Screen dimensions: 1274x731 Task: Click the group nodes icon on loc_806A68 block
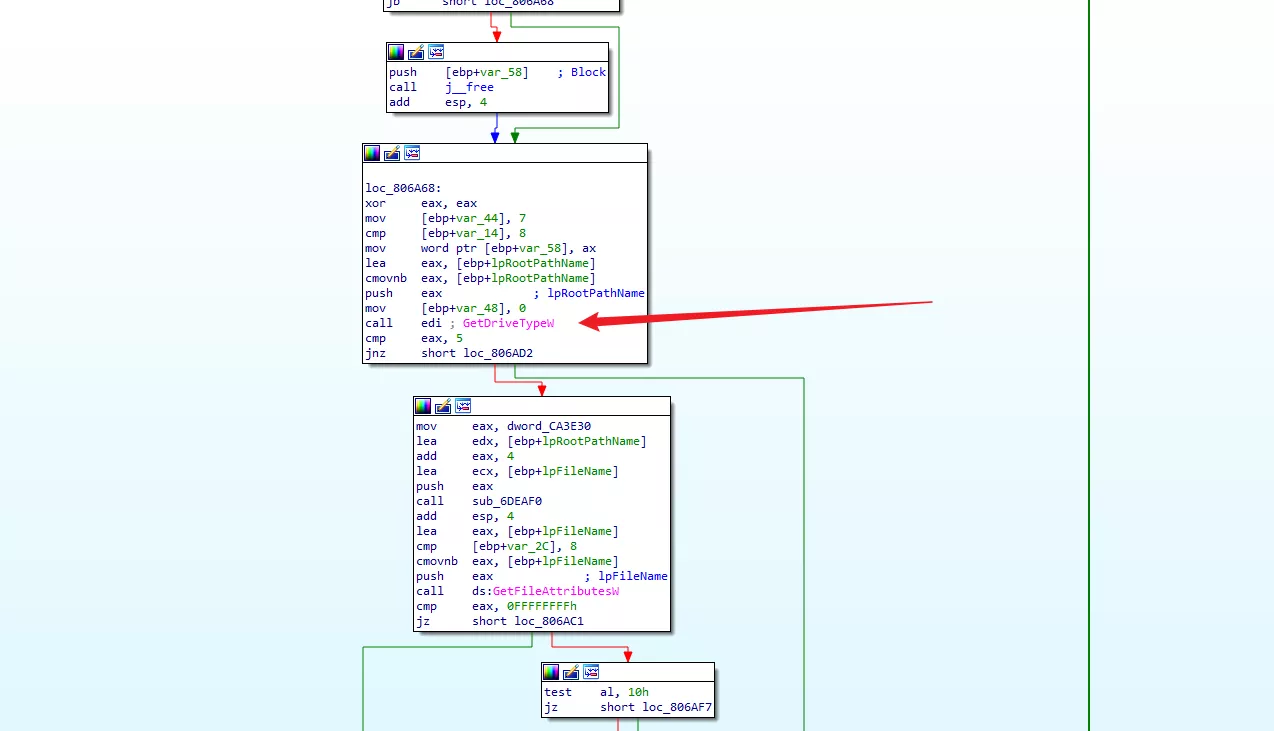pos(412,153)
